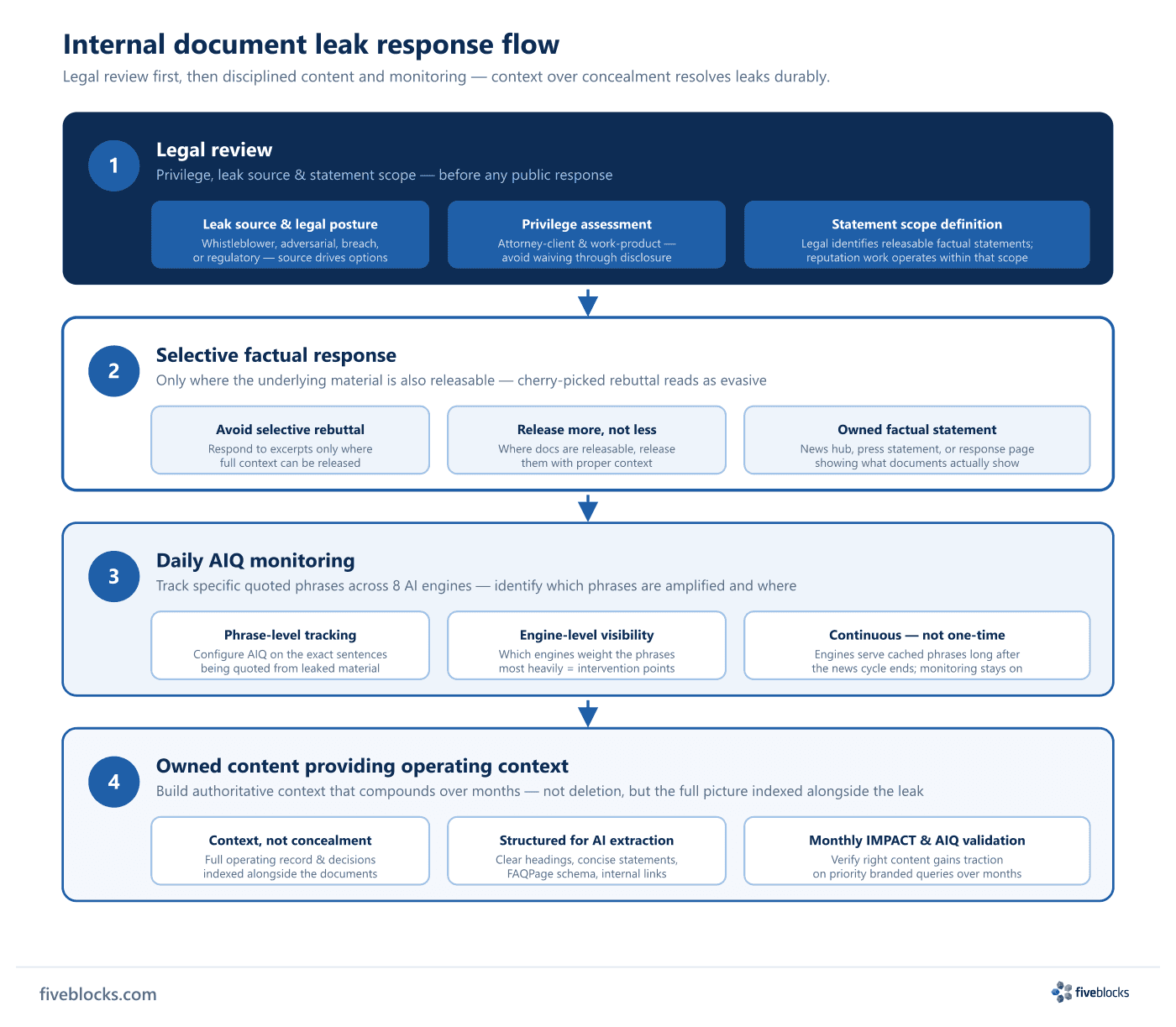Click the text 'on priority branded queries over months'
Viewport: 1176px width, 1027px height.
[x=917, y=874]
